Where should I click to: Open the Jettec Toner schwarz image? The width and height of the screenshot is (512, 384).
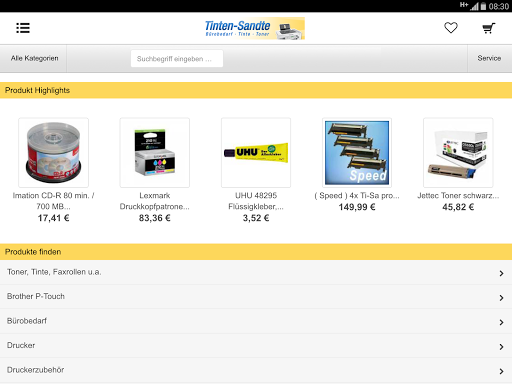click(x=458, y=152)
